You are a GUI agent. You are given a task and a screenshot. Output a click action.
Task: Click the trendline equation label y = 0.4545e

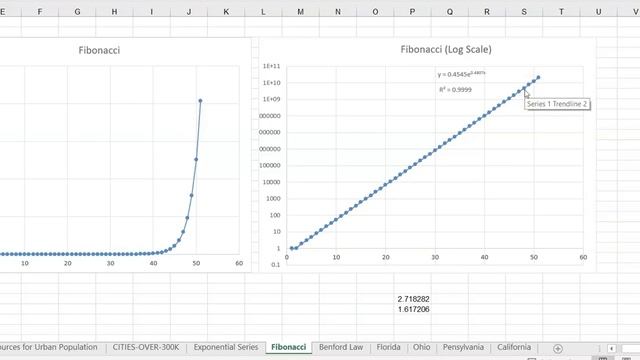[461, 74]
